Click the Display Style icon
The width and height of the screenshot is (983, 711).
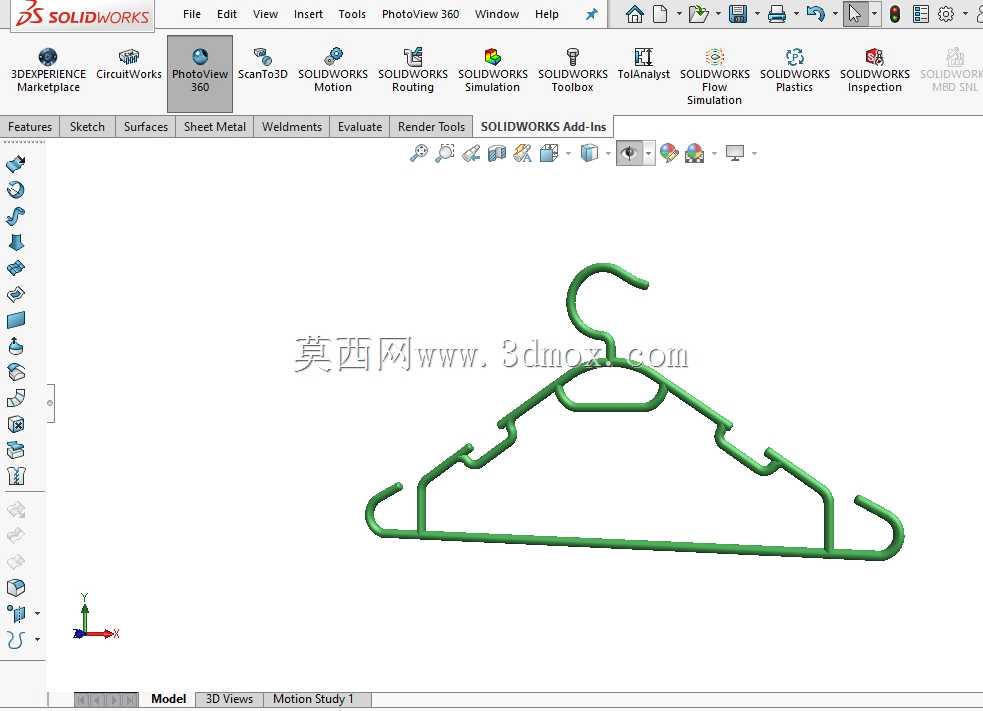click(589, 153)
